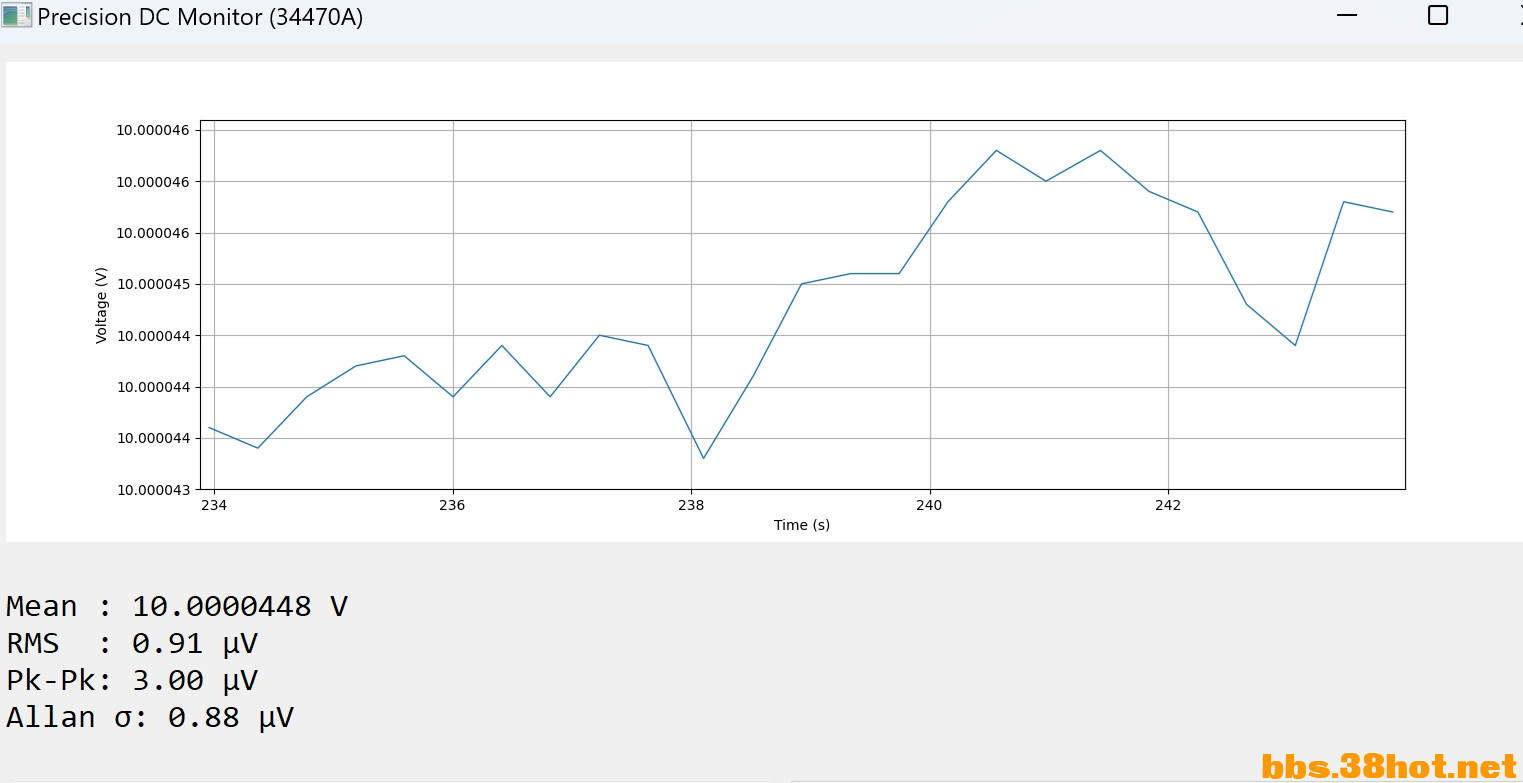This screenshot has height=783, width=1523.
Task: Click the trace's lowest dip just after 238 s
Action: (704, 458)
